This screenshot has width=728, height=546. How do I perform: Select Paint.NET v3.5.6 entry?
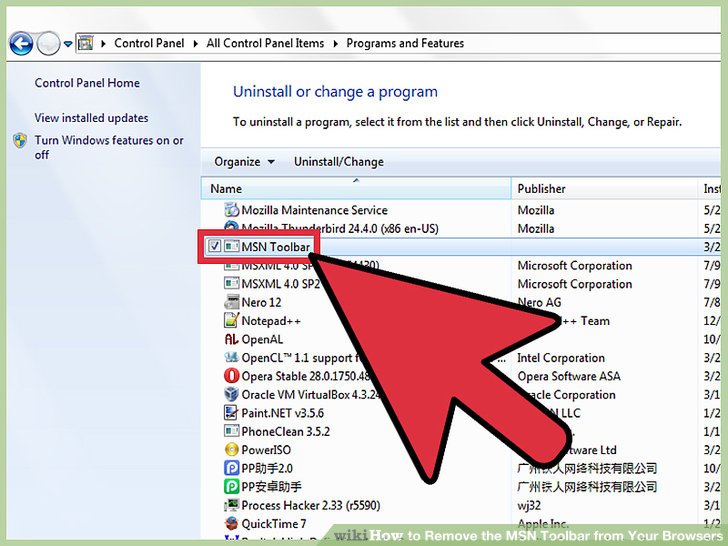pos(283,413)
